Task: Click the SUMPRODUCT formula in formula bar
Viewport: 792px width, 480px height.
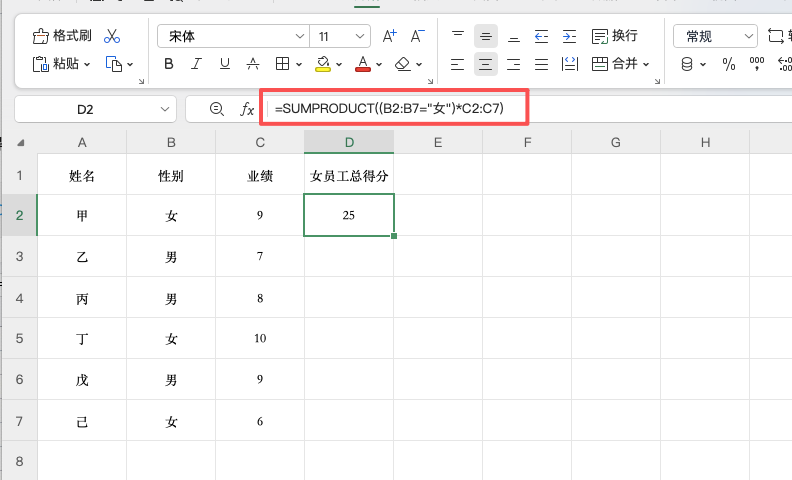Action: click(x=389, y=108)
